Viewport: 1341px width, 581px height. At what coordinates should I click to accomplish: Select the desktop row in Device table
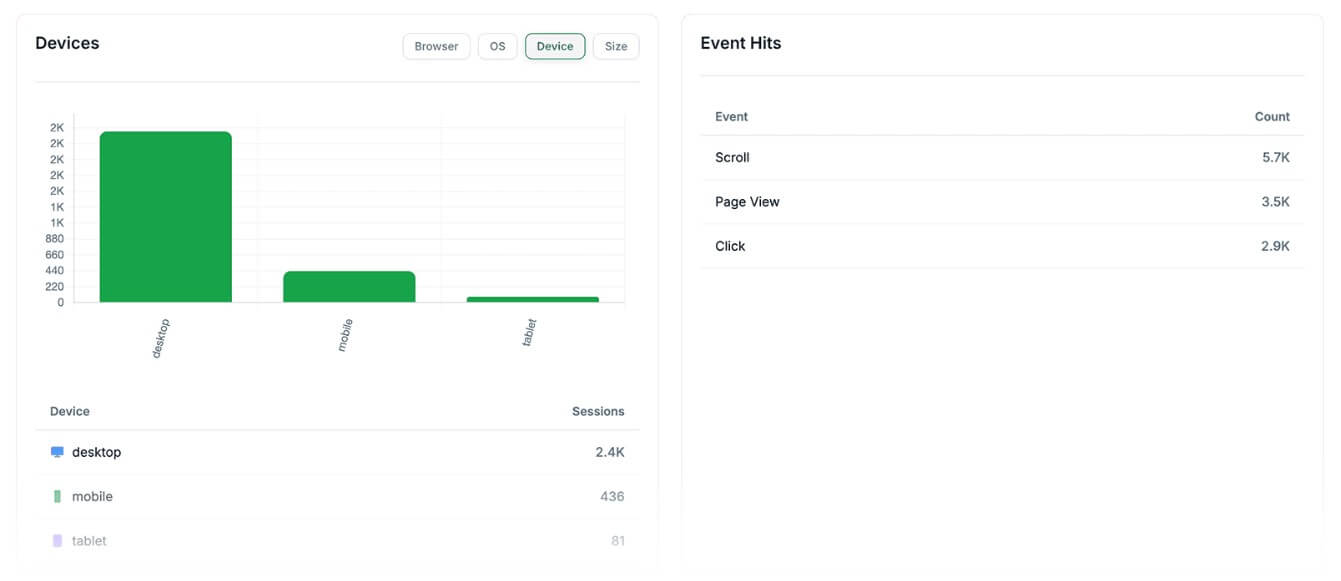[337, 452]
